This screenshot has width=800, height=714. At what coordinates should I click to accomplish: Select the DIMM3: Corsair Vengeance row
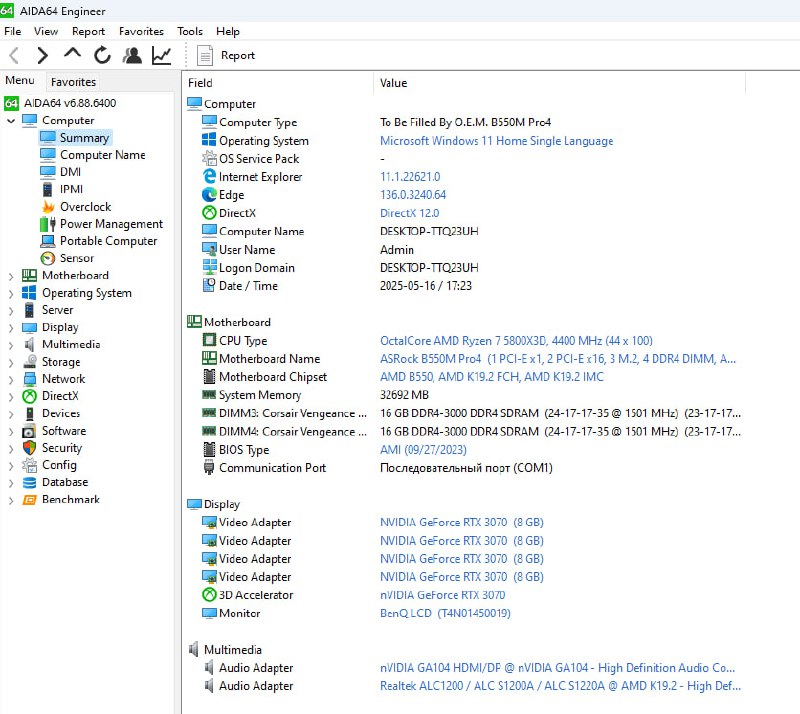click(464, 413)
